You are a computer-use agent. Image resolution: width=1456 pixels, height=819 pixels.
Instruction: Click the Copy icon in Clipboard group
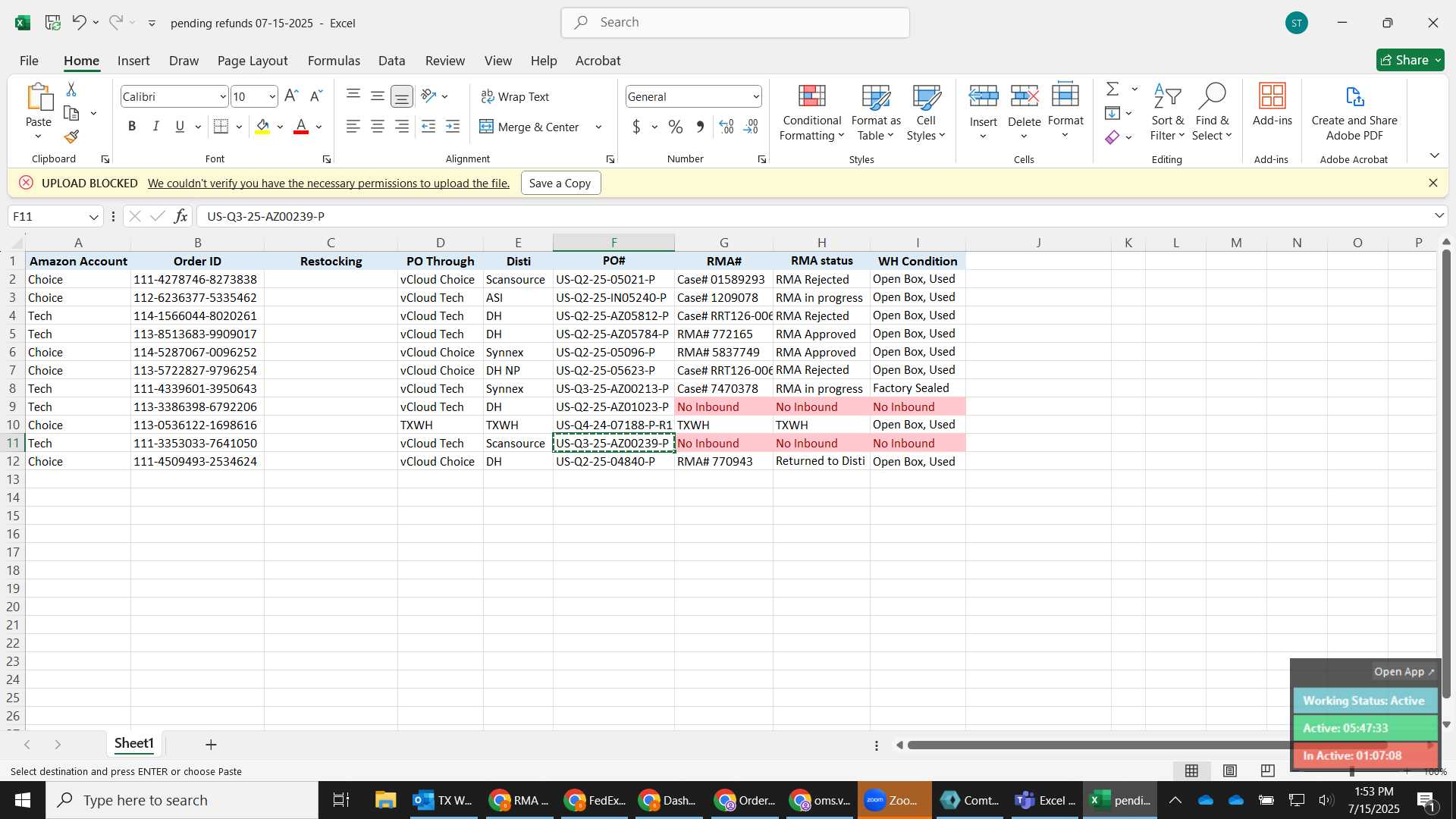point(71,113)
